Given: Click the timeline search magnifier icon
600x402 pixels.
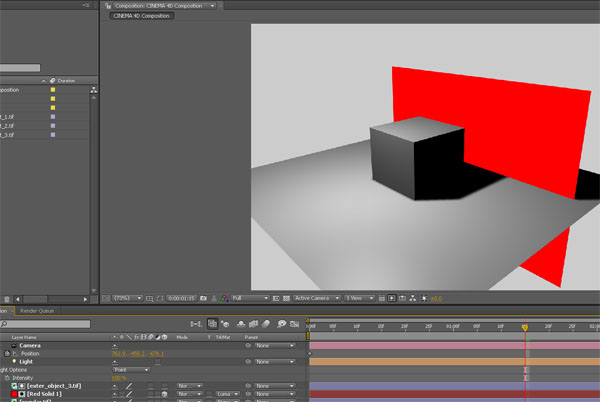Looking at the screenshot, I should [x=4, y=324].
